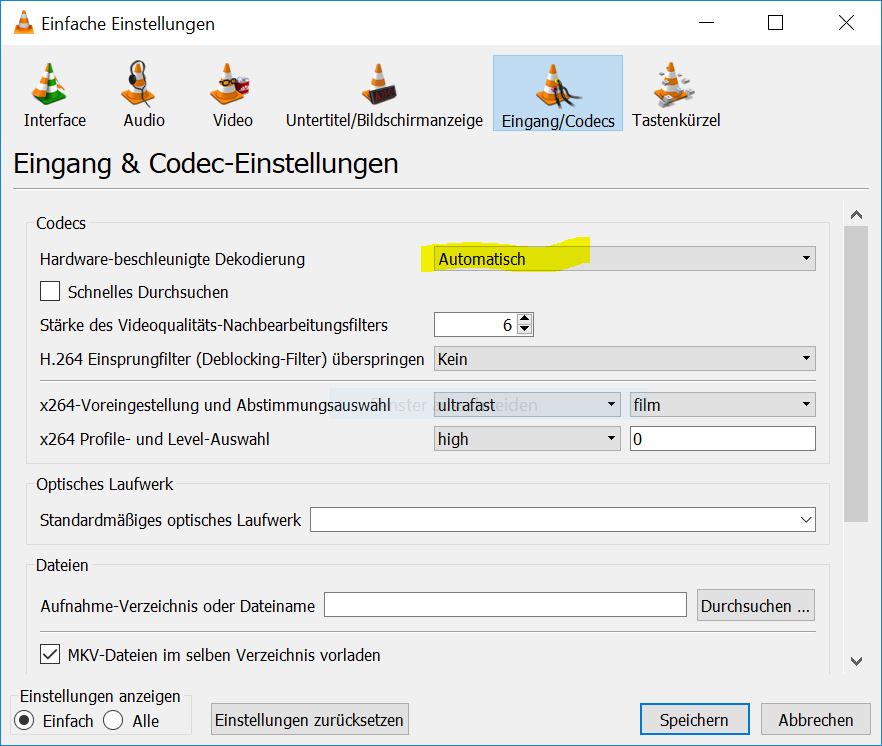This screenshot has height=746, width=882.
Task: Open the Hardware-beschleunigte Dekodierung dropdown
Action: click(624, 259)
